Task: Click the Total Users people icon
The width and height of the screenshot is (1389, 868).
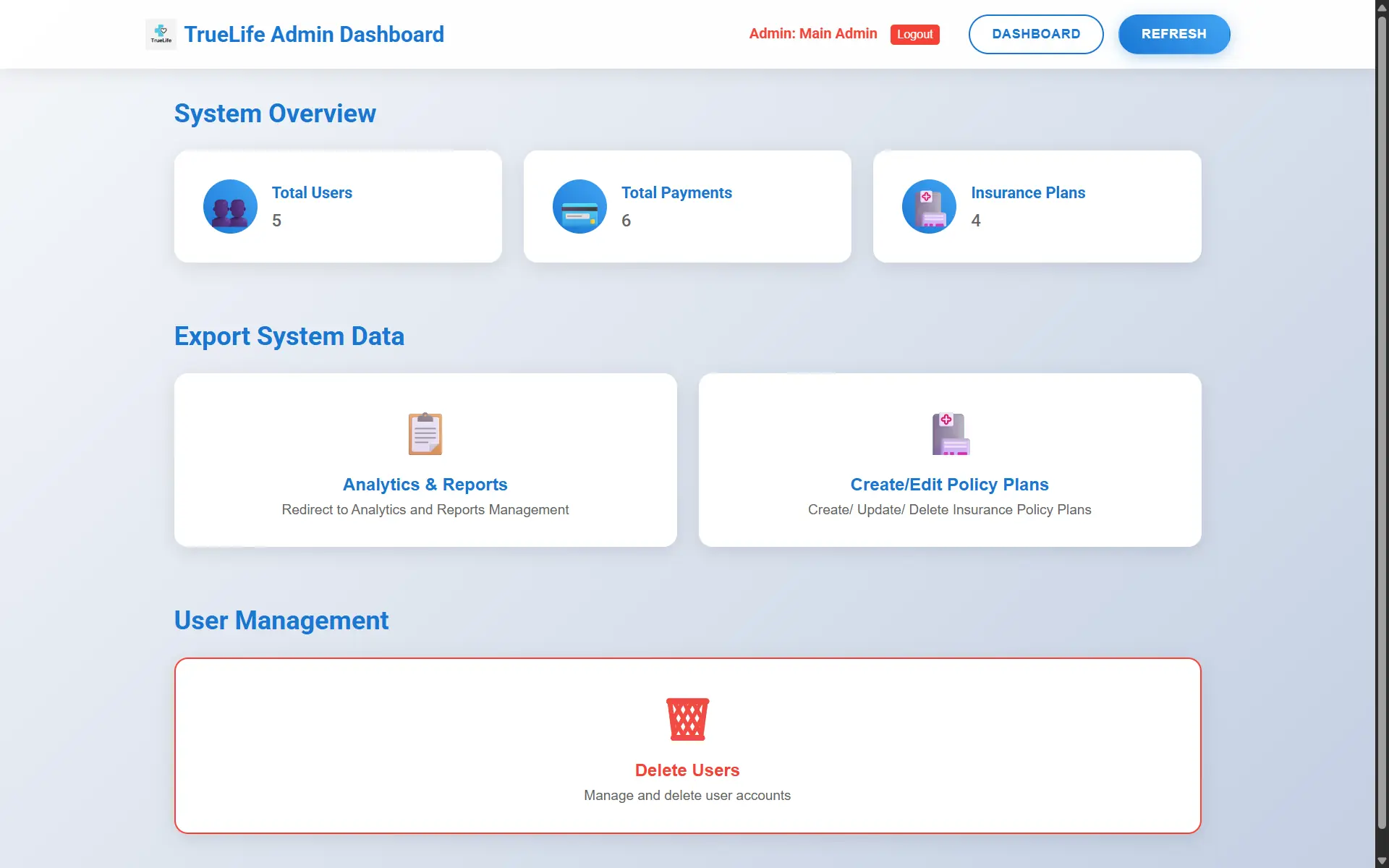Action: click(x=230, y=207)
